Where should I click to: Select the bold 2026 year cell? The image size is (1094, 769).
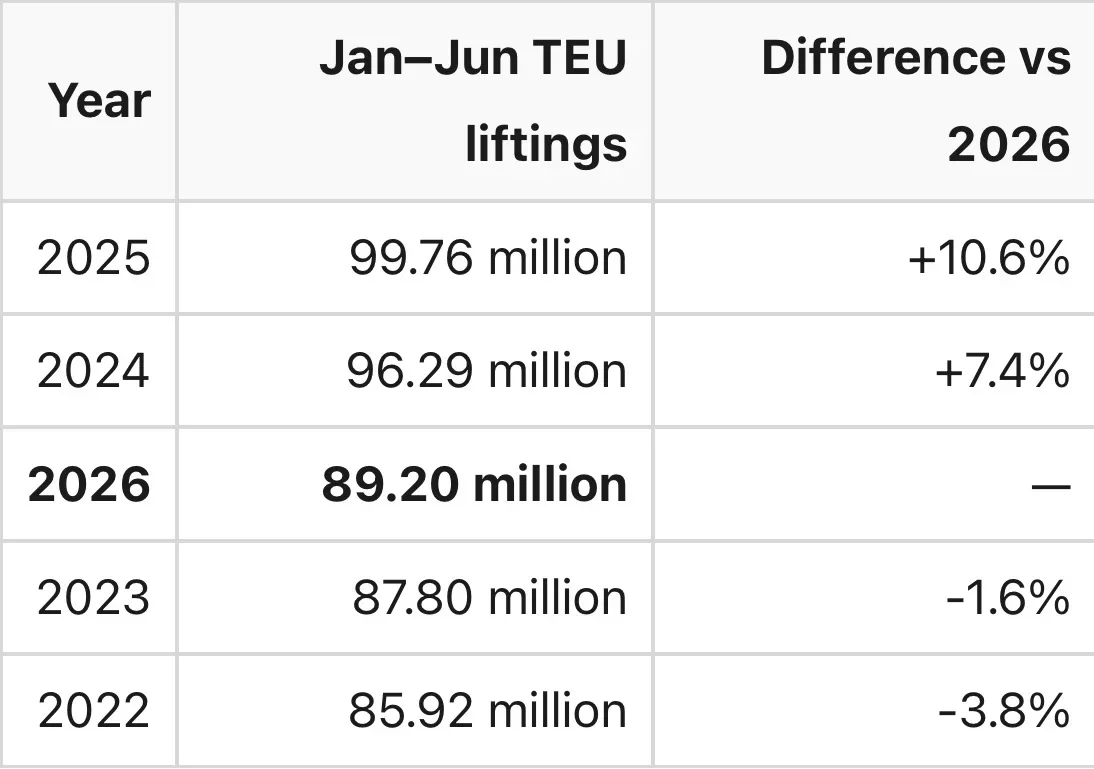[89, 484]
